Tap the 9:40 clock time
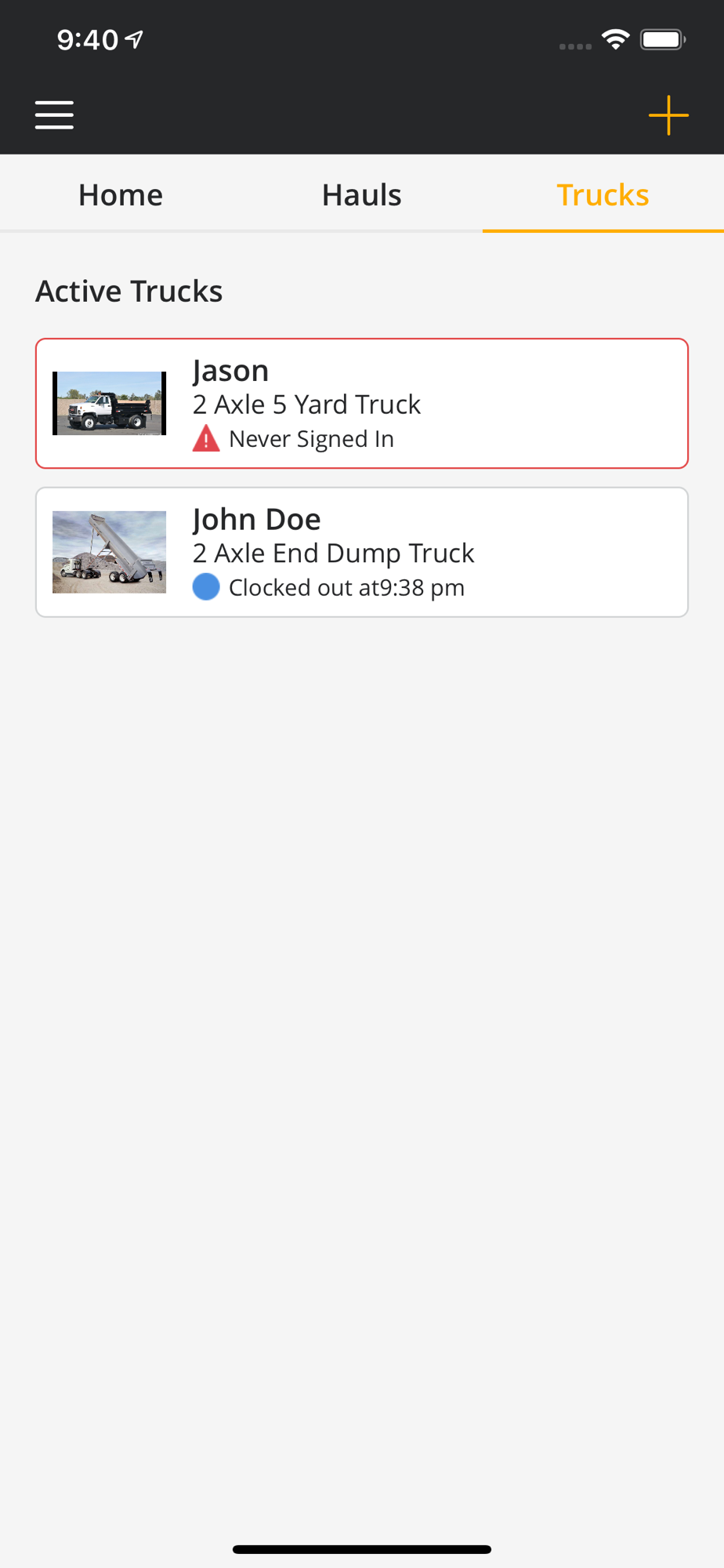This screenshot has width=724, height=1568. (87, 39)
